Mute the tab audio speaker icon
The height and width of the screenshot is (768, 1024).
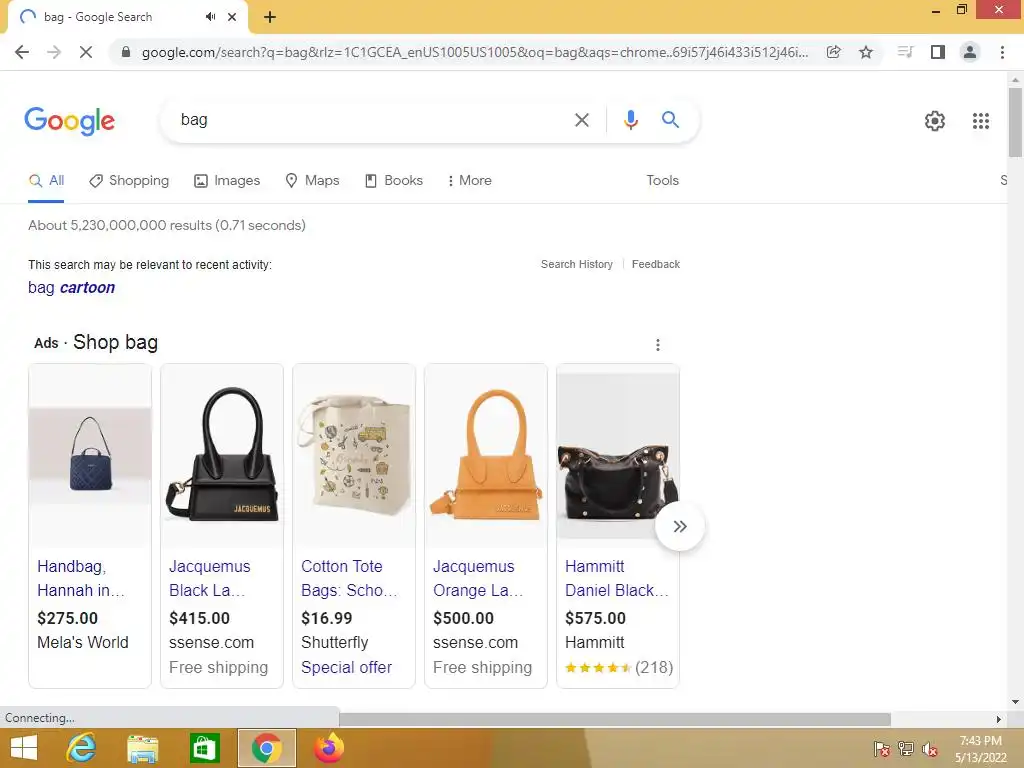pos(210,17)
